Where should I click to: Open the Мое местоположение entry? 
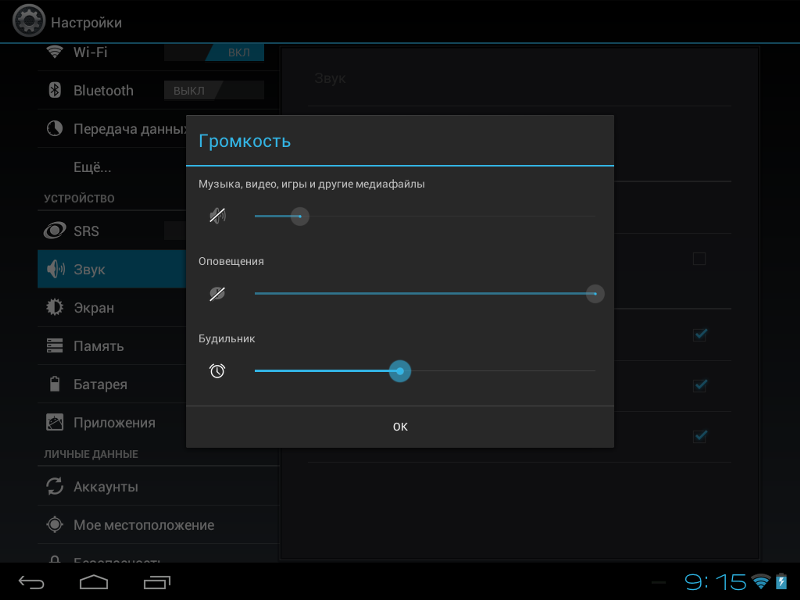[158, 524]
